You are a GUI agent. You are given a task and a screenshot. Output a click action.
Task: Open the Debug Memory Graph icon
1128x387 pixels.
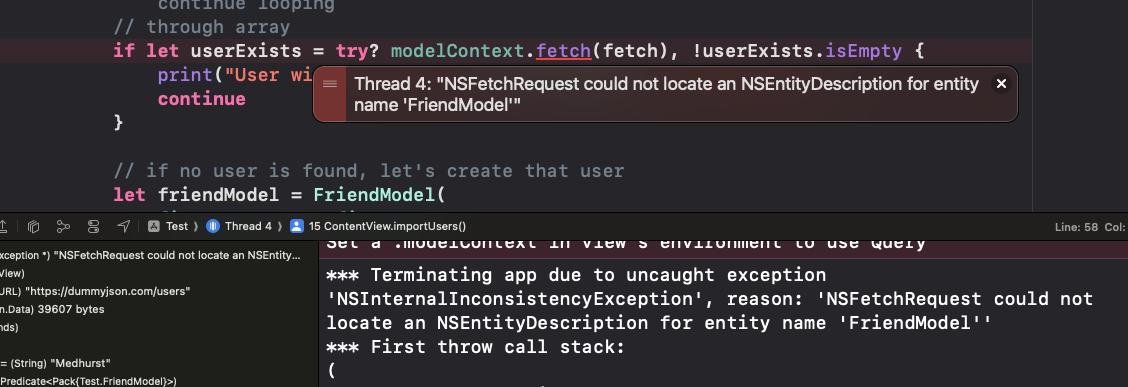[x=63, y=227]
